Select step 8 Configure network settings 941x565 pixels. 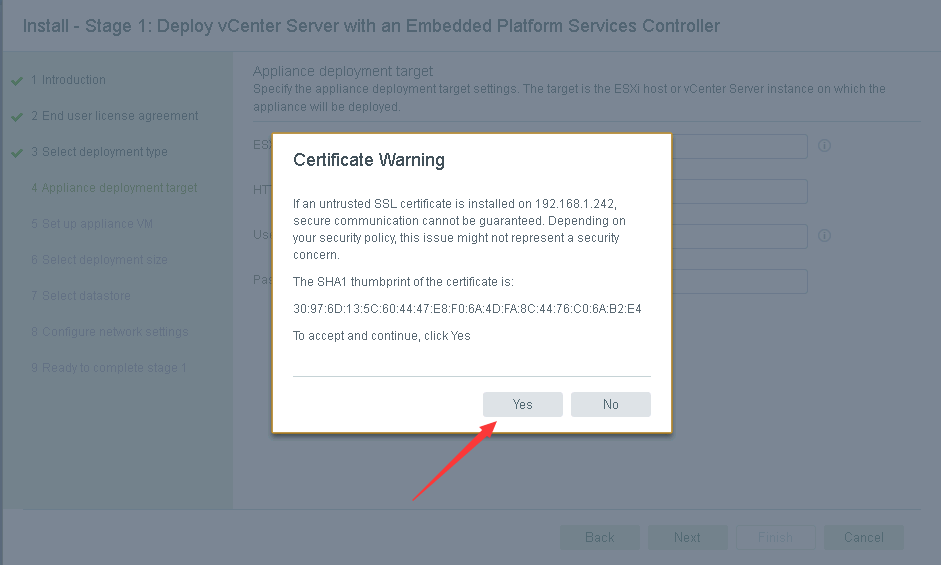(x=110, y=332)
